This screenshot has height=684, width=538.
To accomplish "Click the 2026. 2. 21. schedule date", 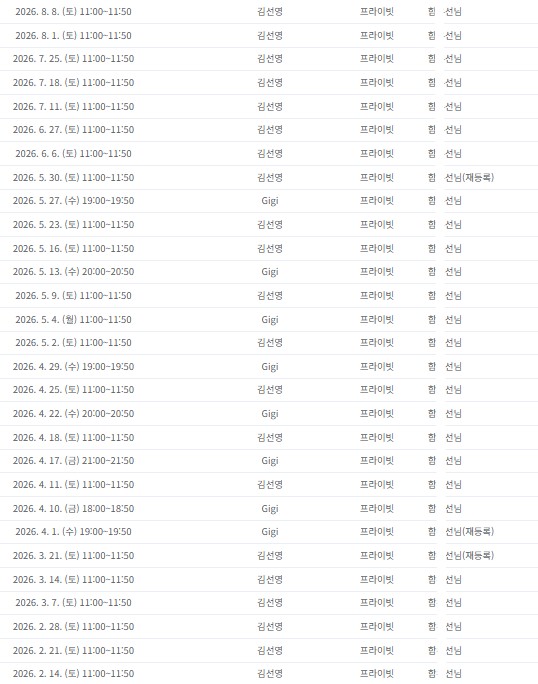I will click(73, 650).
